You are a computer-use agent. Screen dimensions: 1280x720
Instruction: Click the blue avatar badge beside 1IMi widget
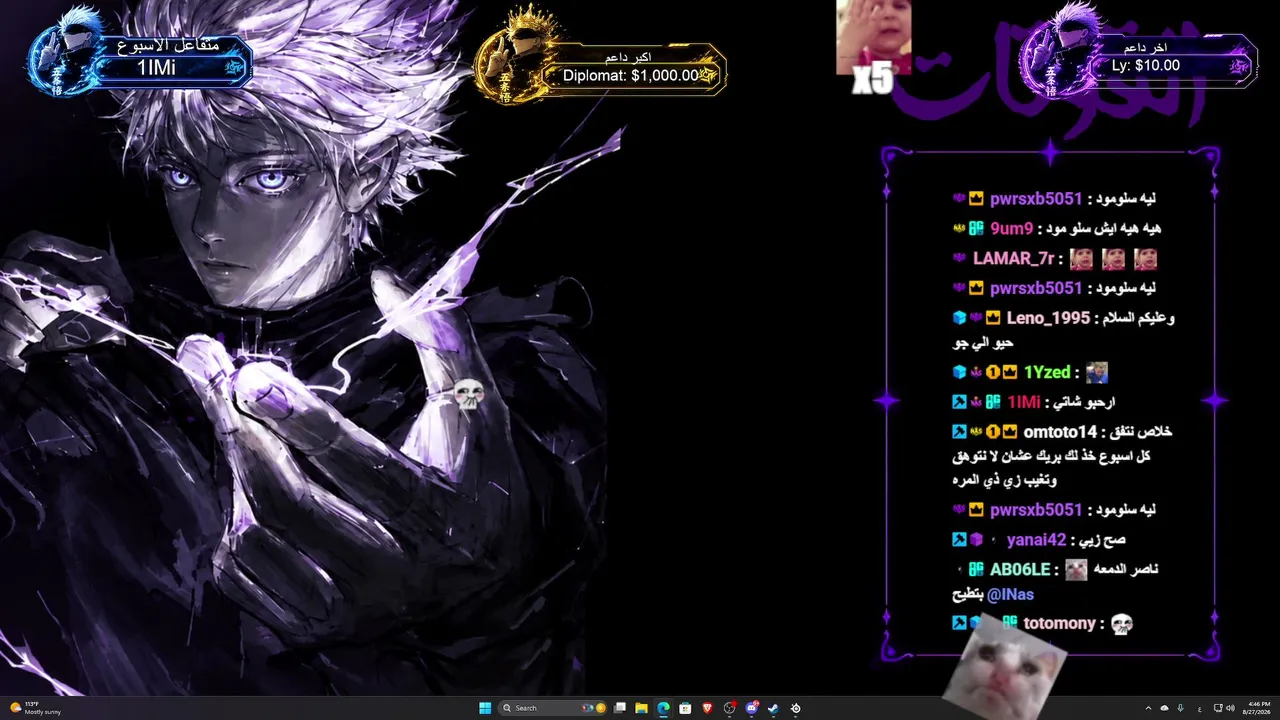[64, 52]
